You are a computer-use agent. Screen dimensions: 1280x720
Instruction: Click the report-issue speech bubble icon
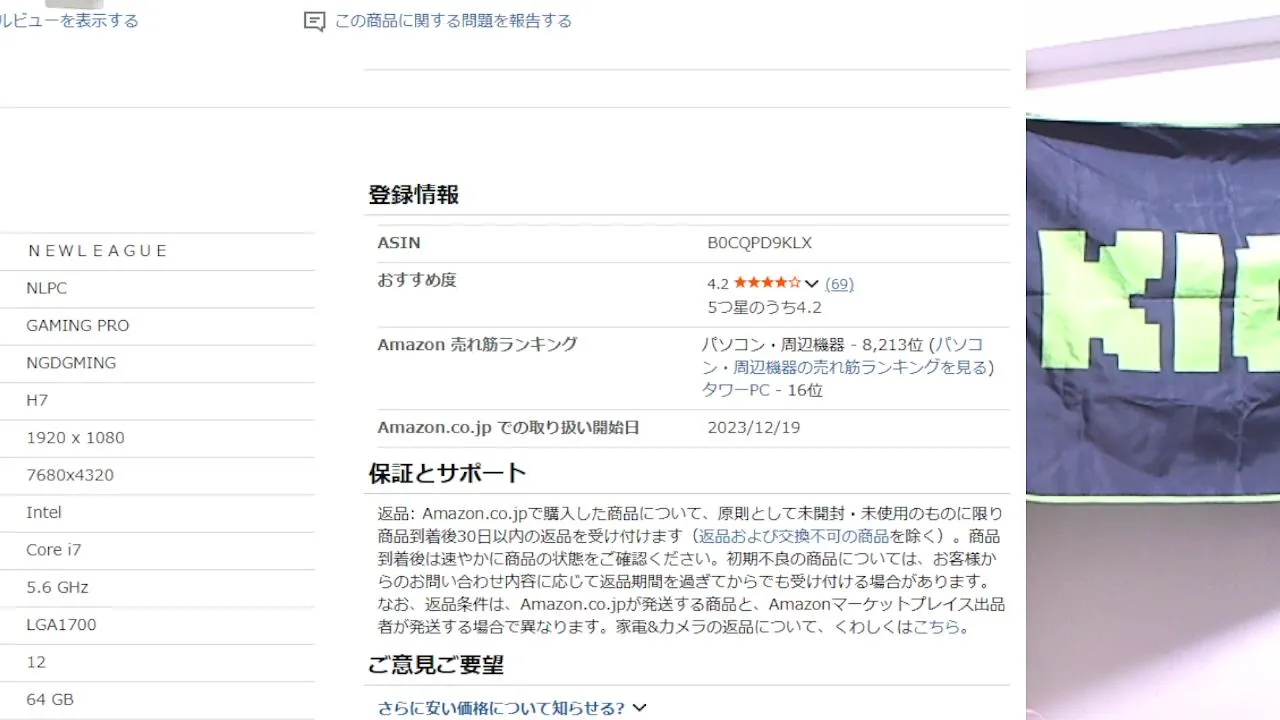(x=314, y=21)
